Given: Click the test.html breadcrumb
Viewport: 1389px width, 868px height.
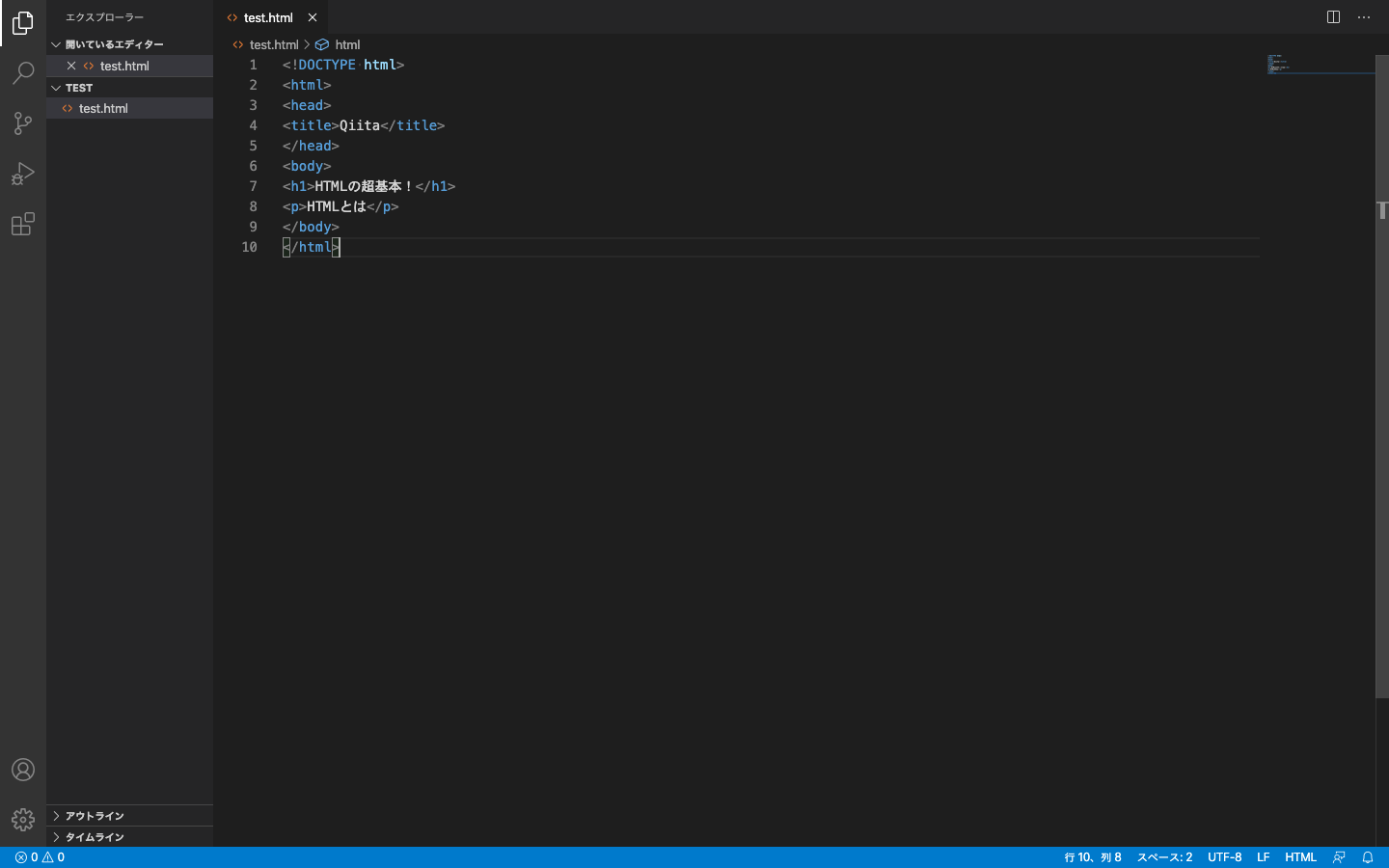Looking at the screenshot, I should pos(266,44).
